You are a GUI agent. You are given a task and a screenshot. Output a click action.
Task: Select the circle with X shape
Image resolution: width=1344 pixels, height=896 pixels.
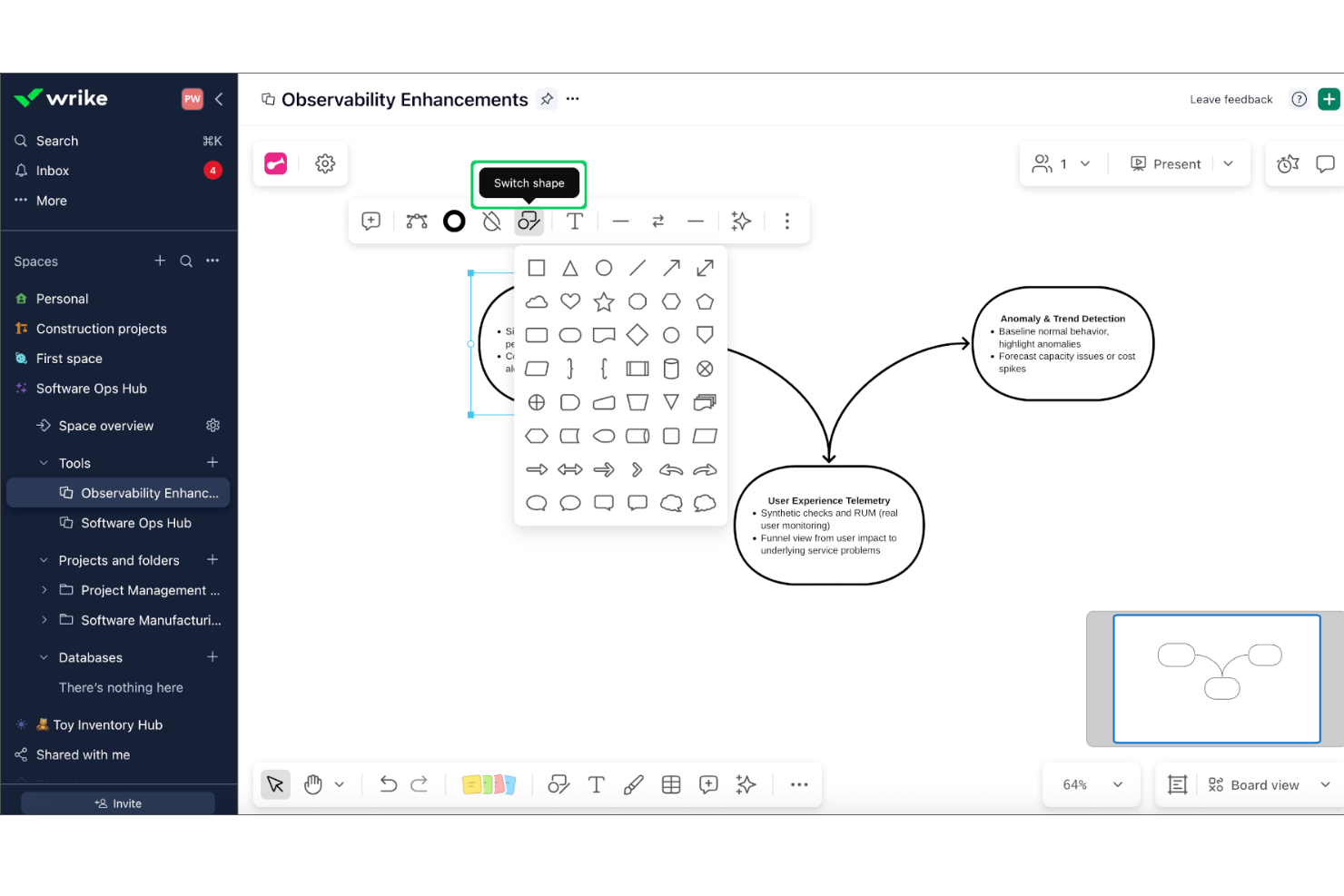705,369
